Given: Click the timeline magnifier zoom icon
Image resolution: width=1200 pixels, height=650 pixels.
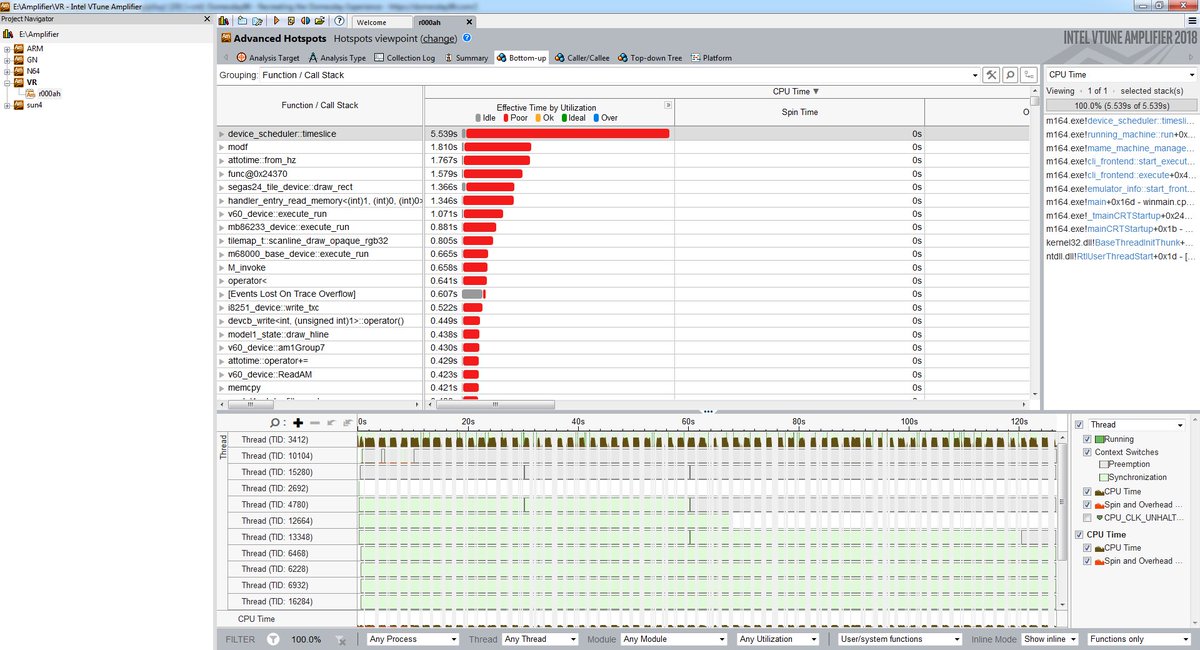Looking at the screenshot, I should (x=276, y=423).
